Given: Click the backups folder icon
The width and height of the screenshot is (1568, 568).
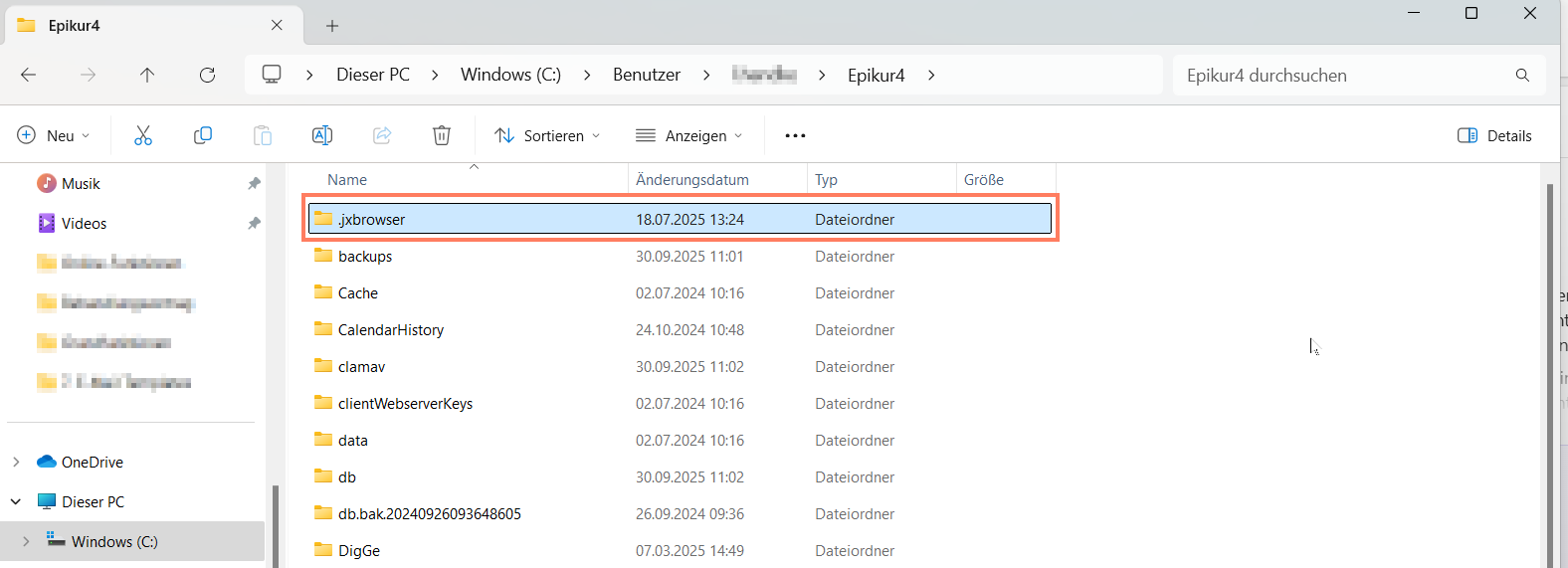Looking at the screenshot, I should coord(323,256).
